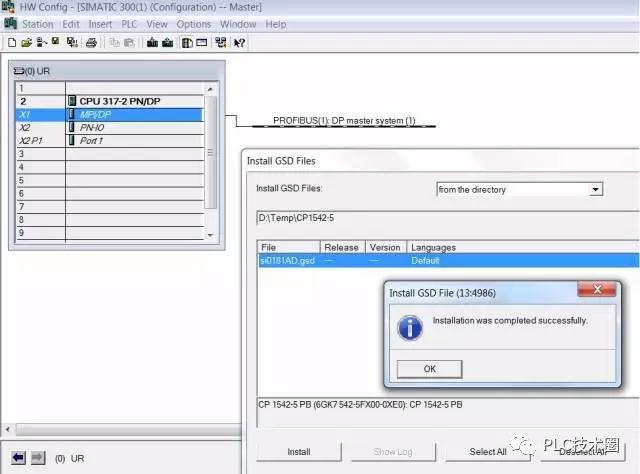Open the Help menu

(x=276, y=24)
